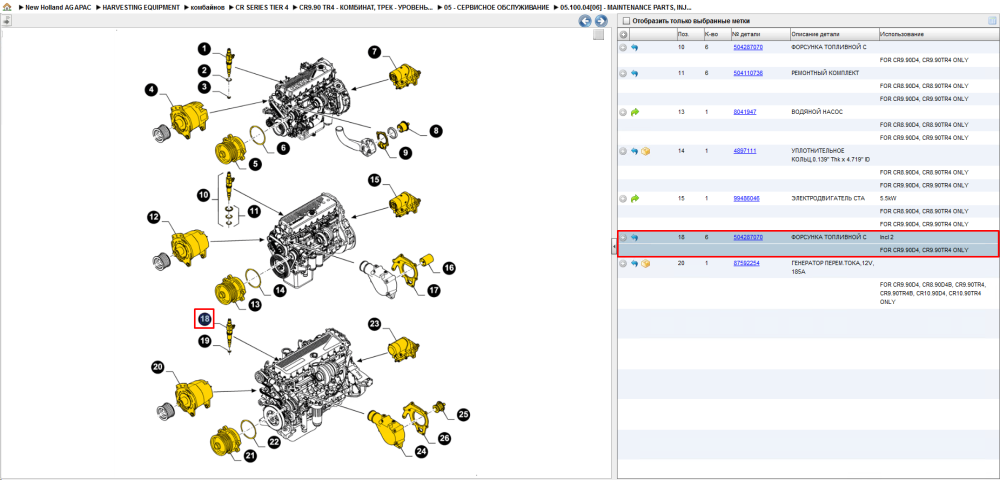Click the small square button at diagram top-right corner

tap(598, 35)
